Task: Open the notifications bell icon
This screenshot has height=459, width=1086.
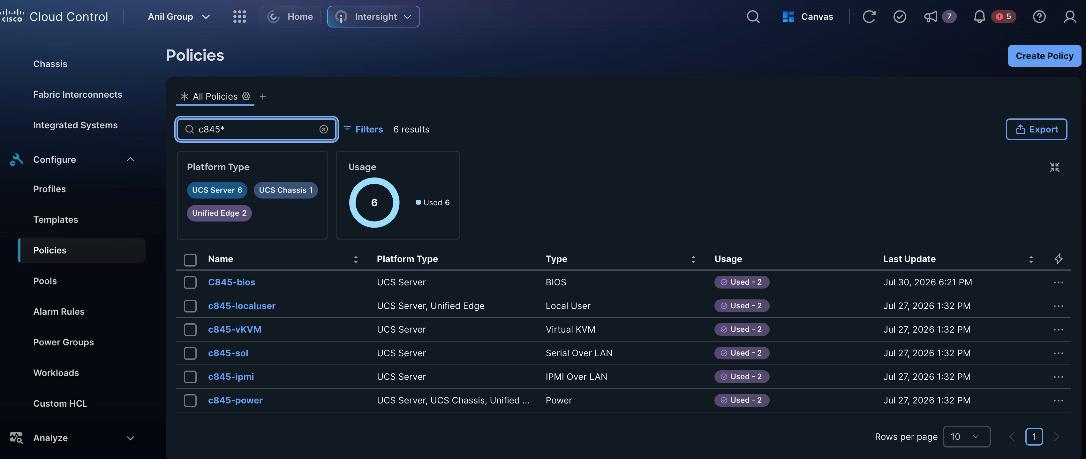Action: tap(979, 17)
